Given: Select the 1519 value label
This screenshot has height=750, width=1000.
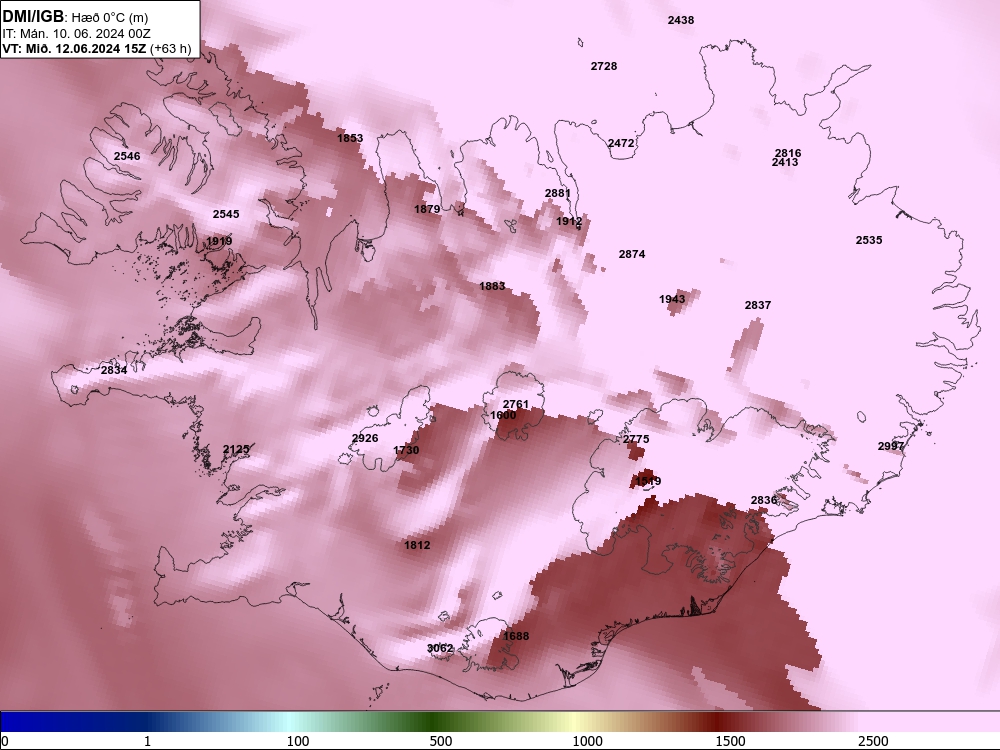Looking at the screenshot, I should (x=648, y=482).
